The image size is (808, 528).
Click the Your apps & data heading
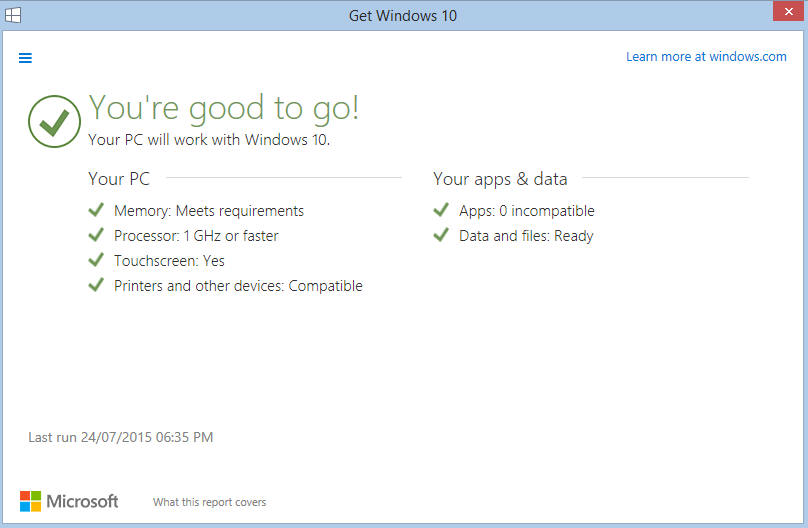point(500,179)
